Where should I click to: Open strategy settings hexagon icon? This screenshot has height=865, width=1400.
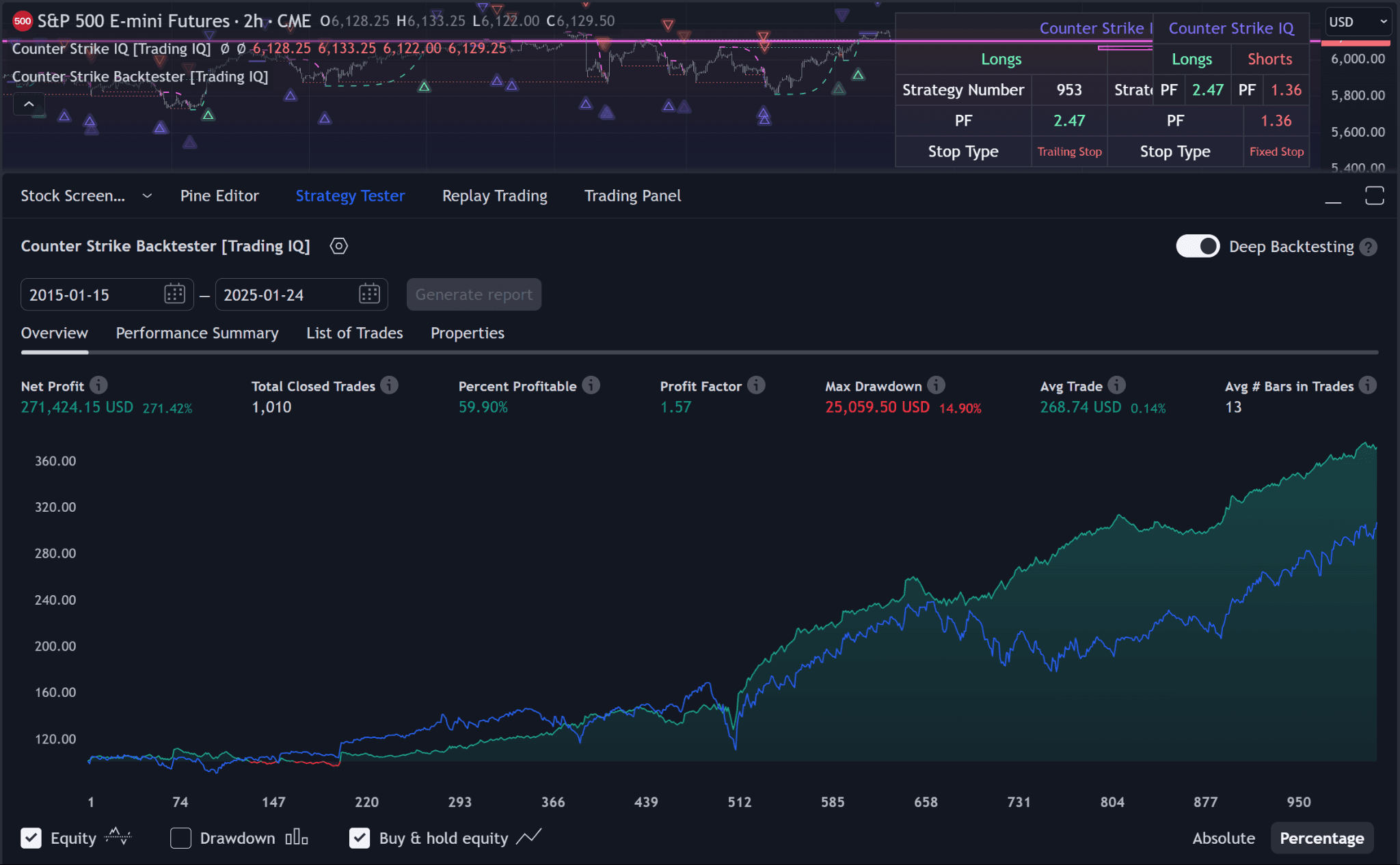pyautogui.click(x=339, y=246)
